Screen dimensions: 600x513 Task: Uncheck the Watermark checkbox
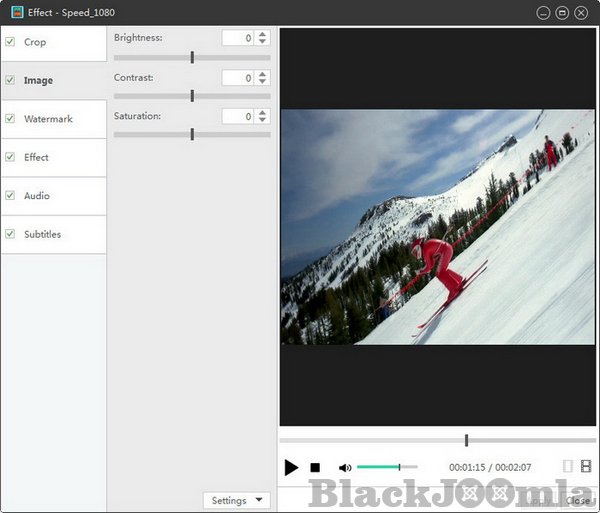(x=10, y=119)
